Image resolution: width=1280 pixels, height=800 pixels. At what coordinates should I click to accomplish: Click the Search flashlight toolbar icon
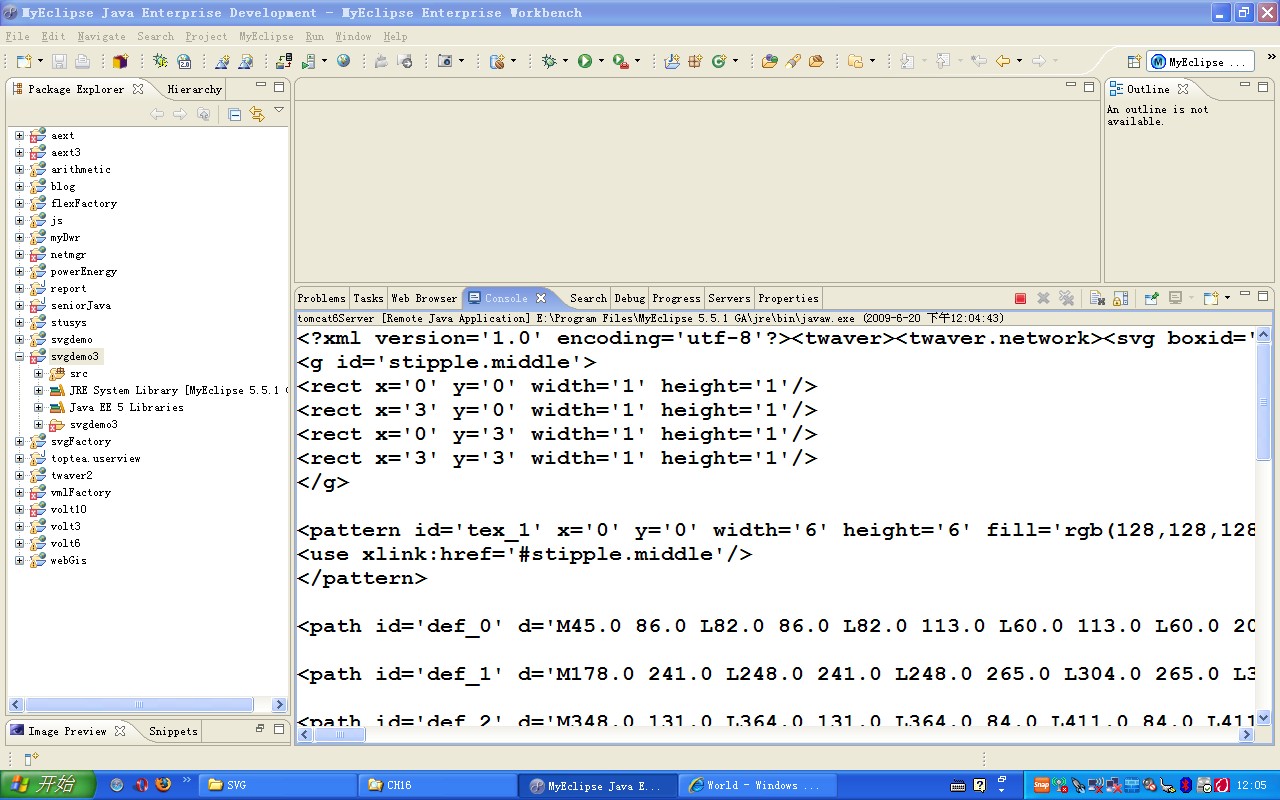[x=793, y=61]
